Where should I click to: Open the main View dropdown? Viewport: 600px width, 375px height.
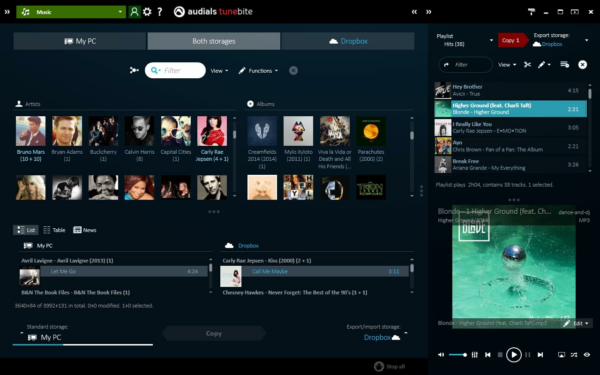click(x=219, y=71)
